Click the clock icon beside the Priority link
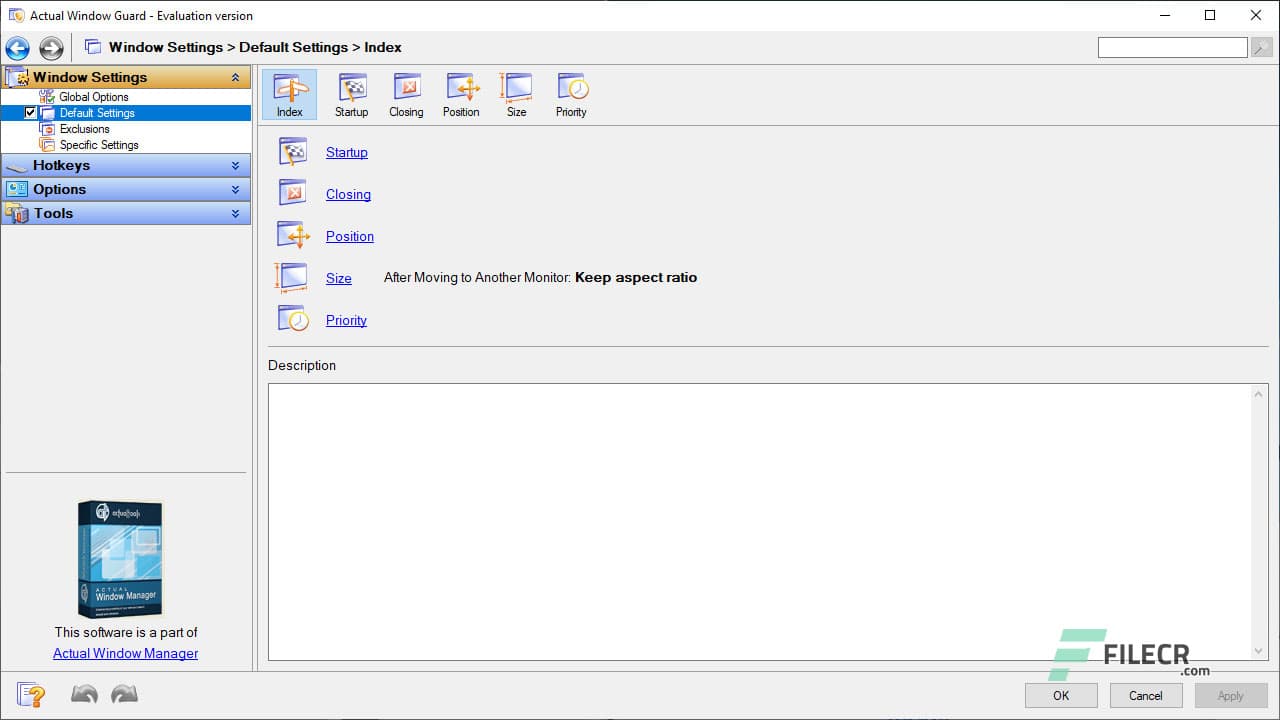 293,320
